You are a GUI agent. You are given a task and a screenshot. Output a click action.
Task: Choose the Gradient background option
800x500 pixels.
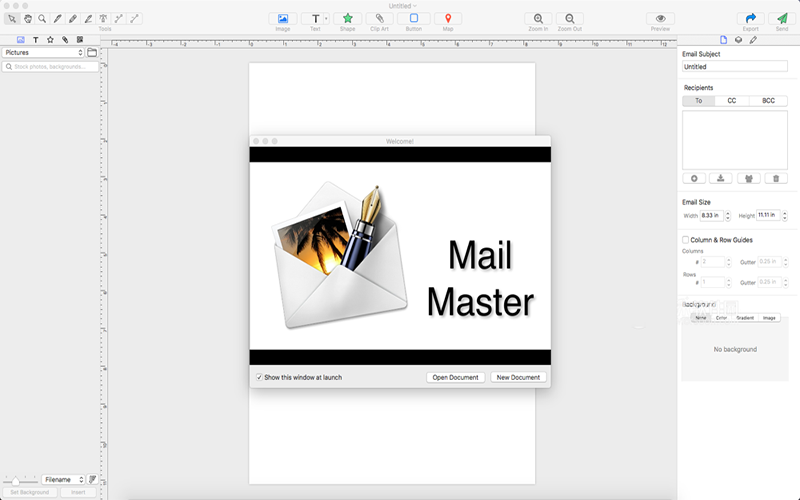[x=745, y=318]
